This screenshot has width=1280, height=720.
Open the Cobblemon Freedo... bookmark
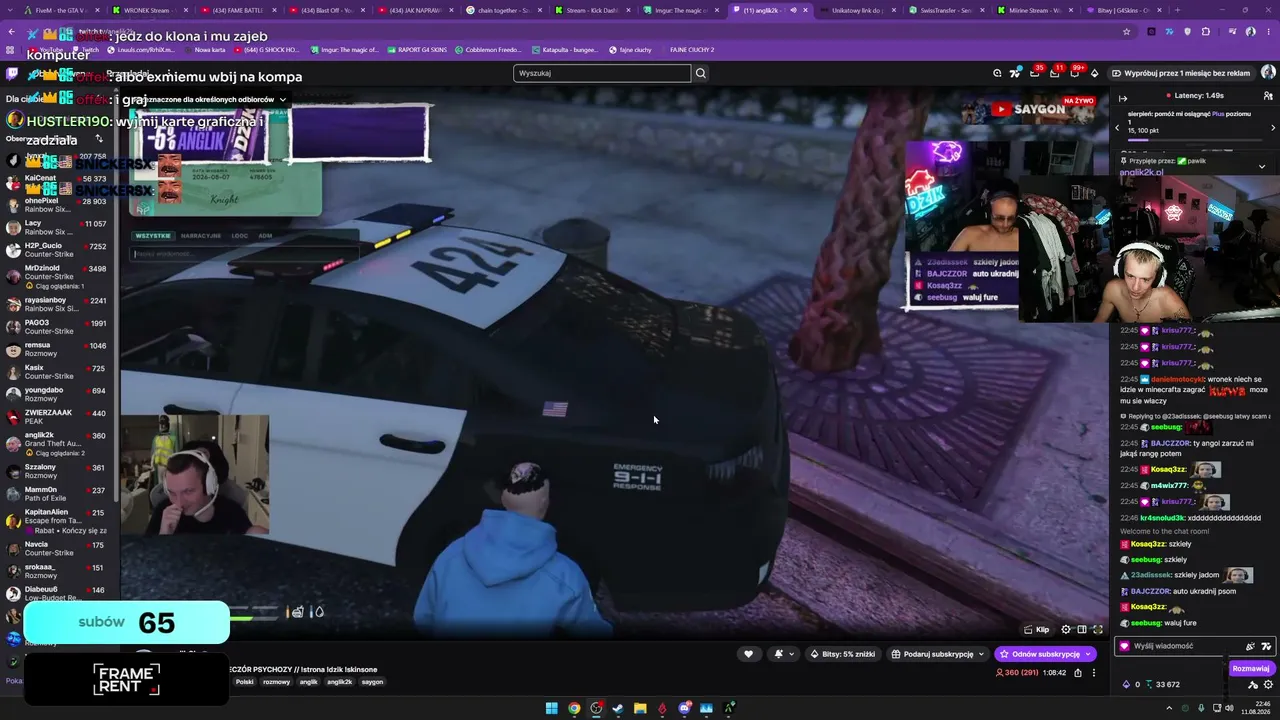click(490, 49)
